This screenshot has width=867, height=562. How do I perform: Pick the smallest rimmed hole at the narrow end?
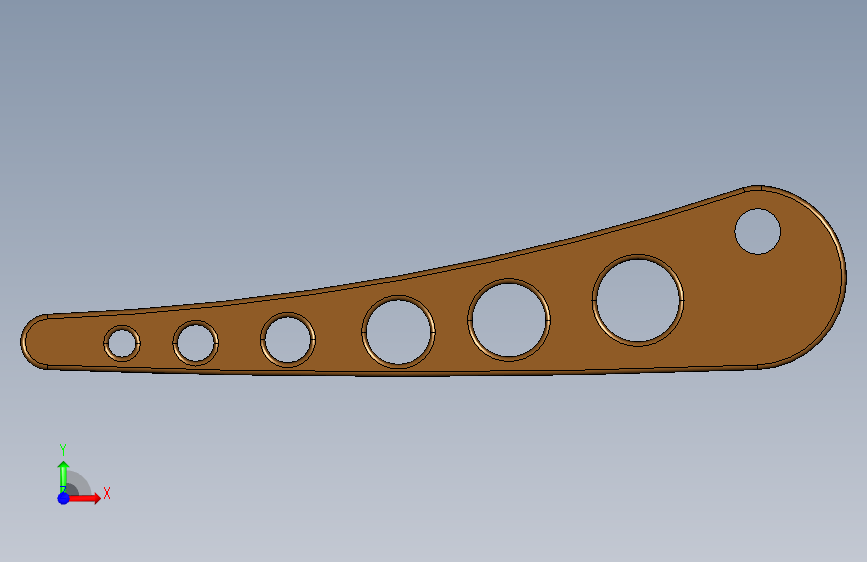tap(122, 344)
